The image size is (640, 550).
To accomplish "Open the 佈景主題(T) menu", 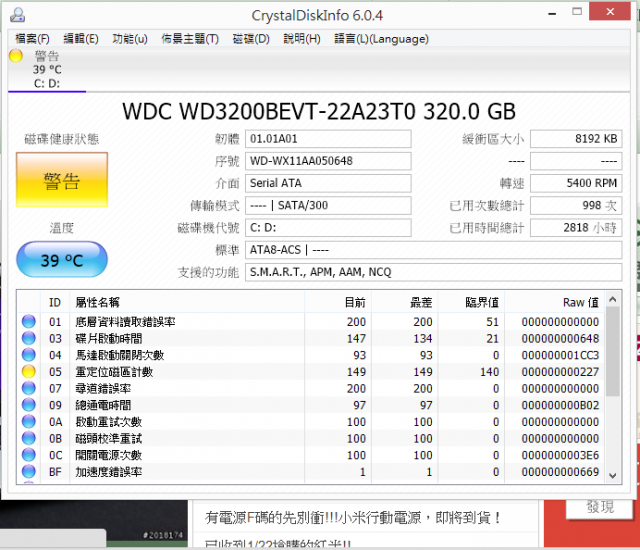I will [190, 39].
